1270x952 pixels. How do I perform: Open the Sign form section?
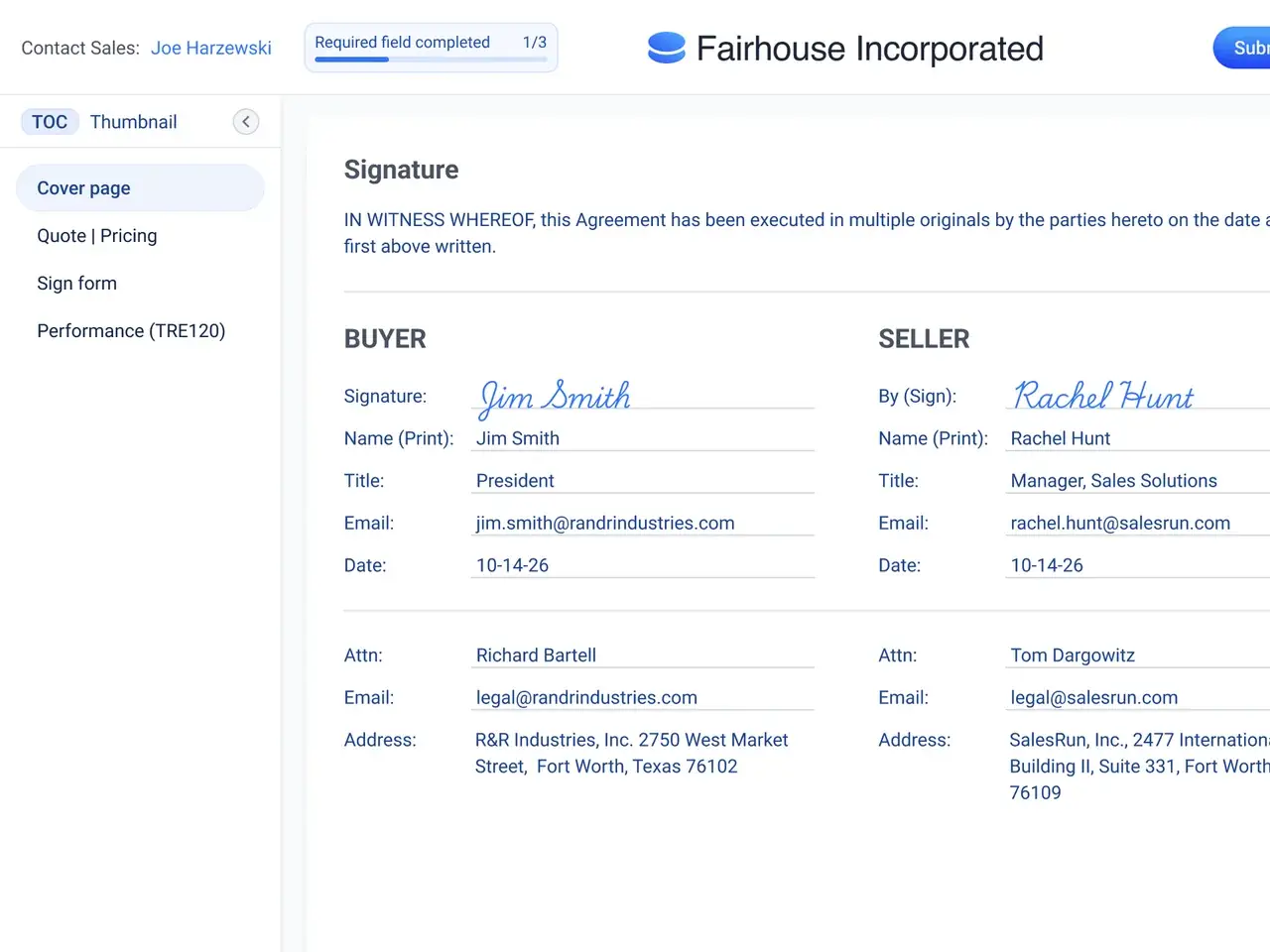pyautogui.click(x=77, y=284)
